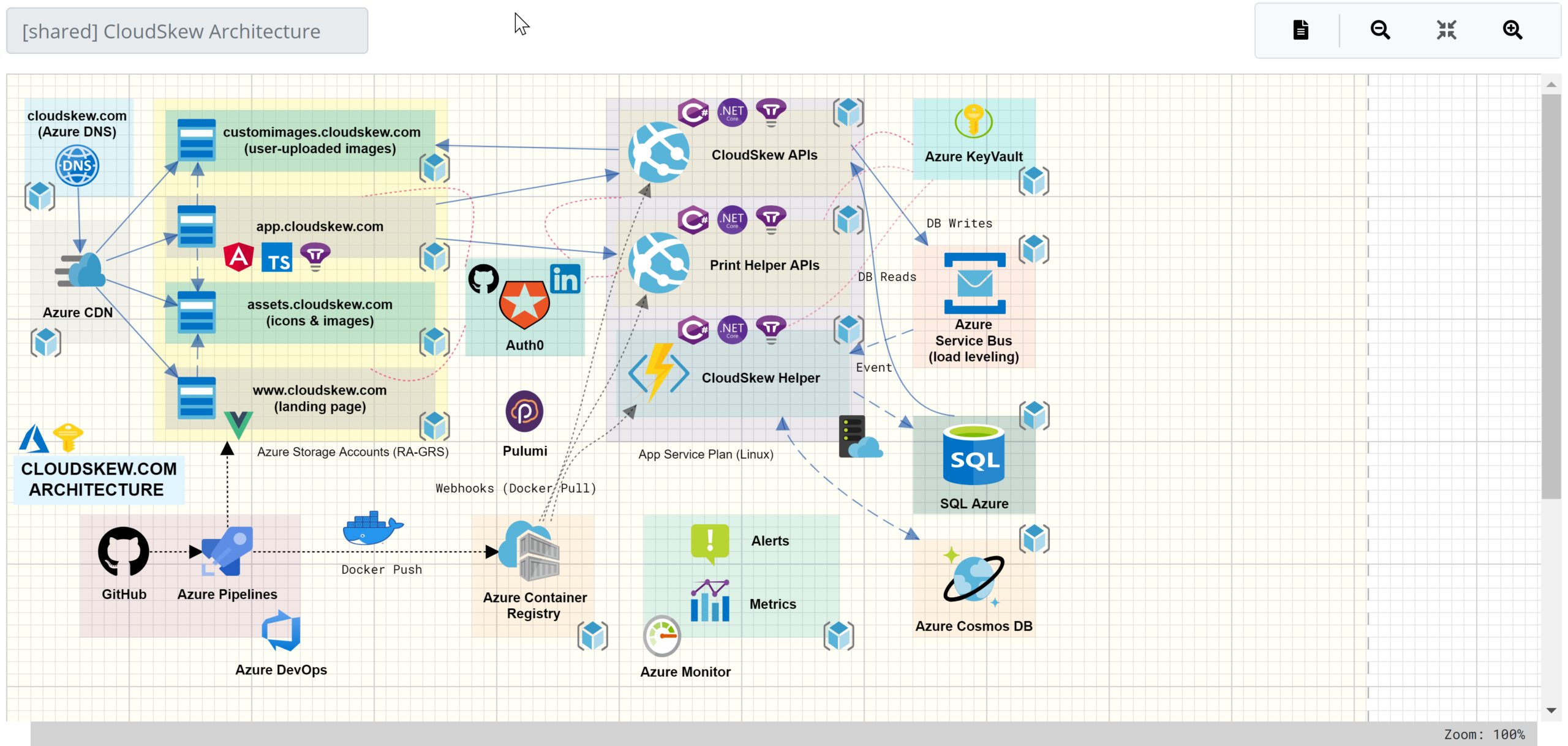Click the small GitHub icon near Auth0
The width and height of the screenshot is (1568, 746).
click(x=484, y=279)
